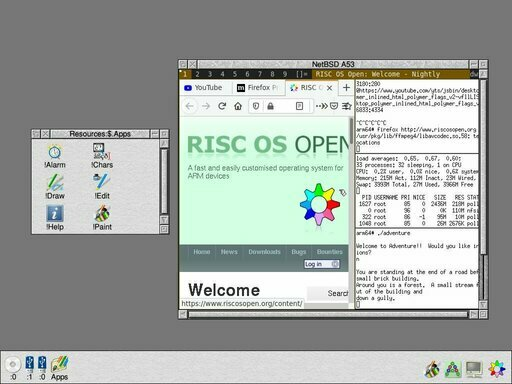
Task: Click Resources Apps window vertical scrollbar
Action: pyautogui.click(x=164, y=181)
